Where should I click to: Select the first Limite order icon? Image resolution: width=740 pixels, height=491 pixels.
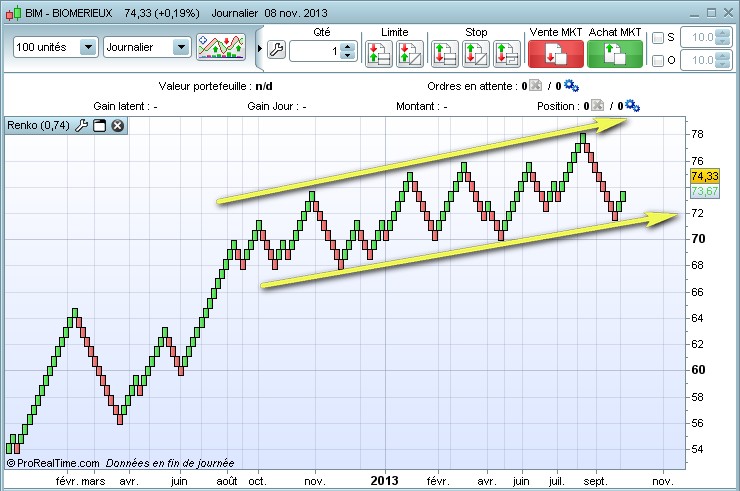click(x=378, y=53)
